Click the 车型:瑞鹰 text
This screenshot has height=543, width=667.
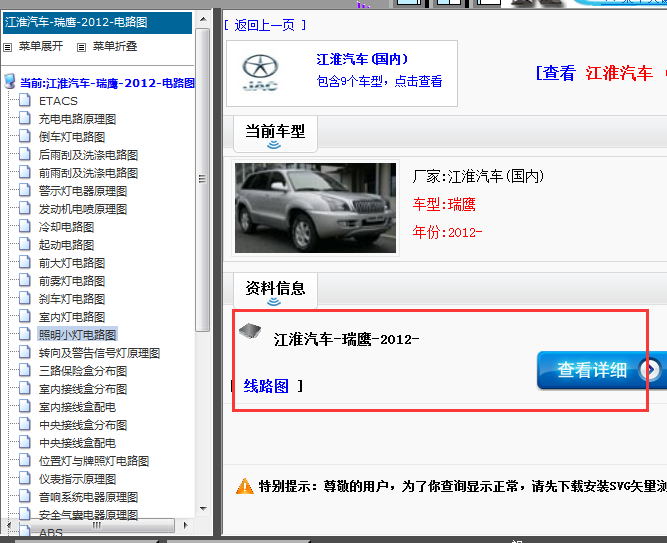pyautogui.click(x=444, y=204)
